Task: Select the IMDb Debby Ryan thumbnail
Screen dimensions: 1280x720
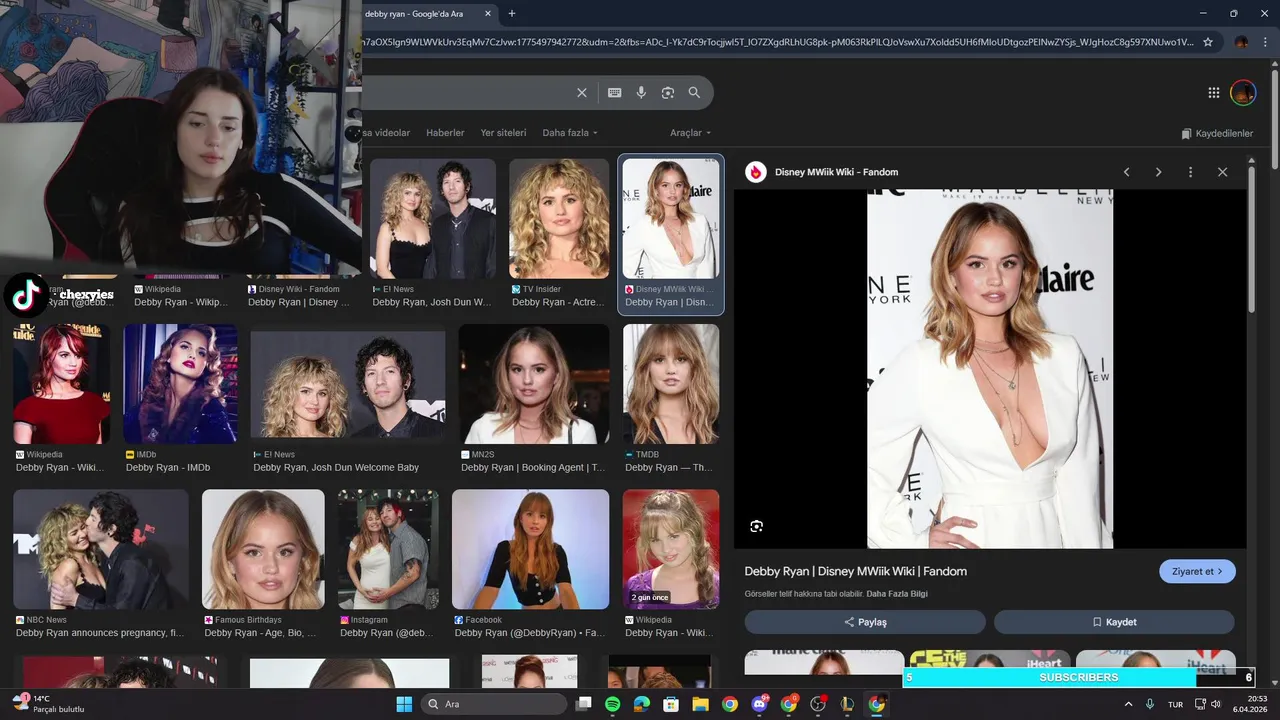Action: [x=181, y=384]
